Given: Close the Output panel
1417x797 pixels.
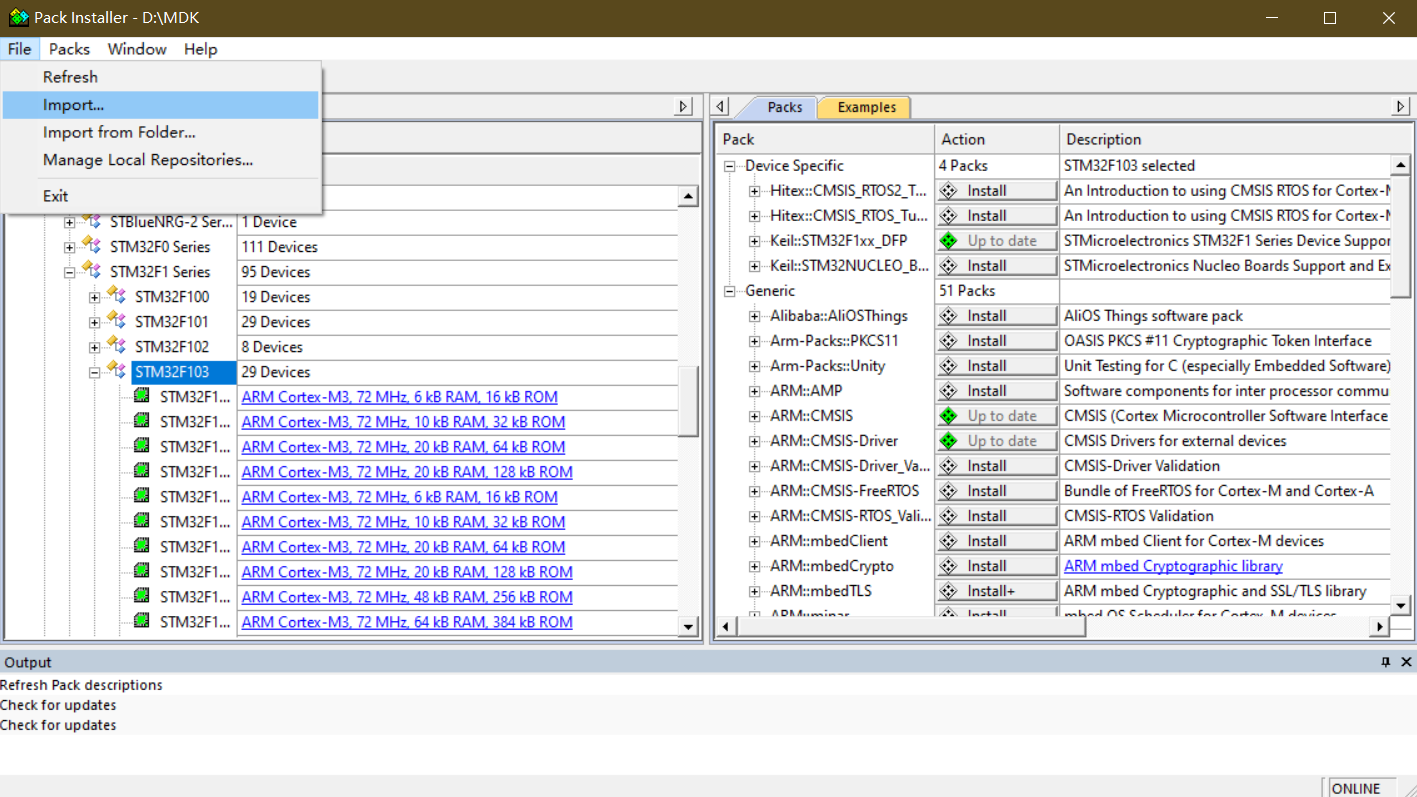Looking at the screenshot, I should (1406, 662).
